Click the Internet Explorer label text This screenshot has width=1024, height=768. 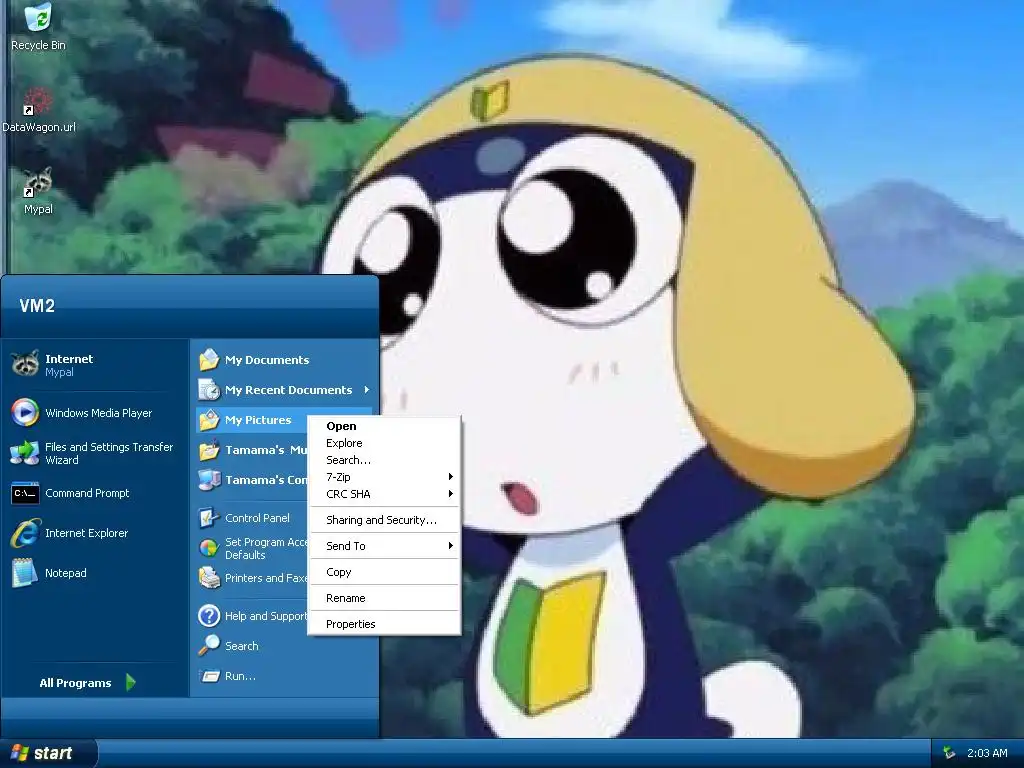click(86, 533)
